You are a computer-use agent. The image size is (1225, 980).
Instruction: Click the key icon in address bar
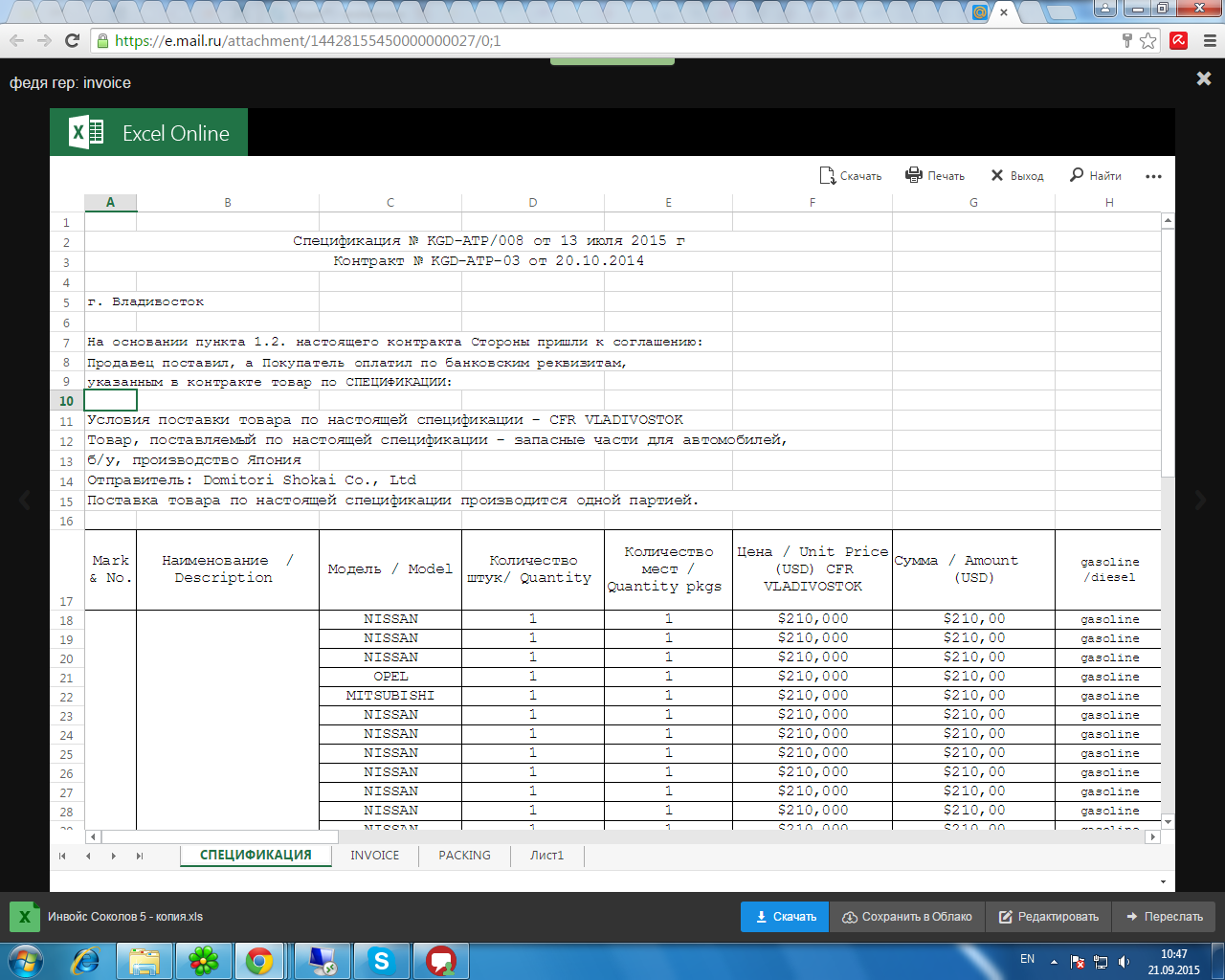(x=1127, y=40)
